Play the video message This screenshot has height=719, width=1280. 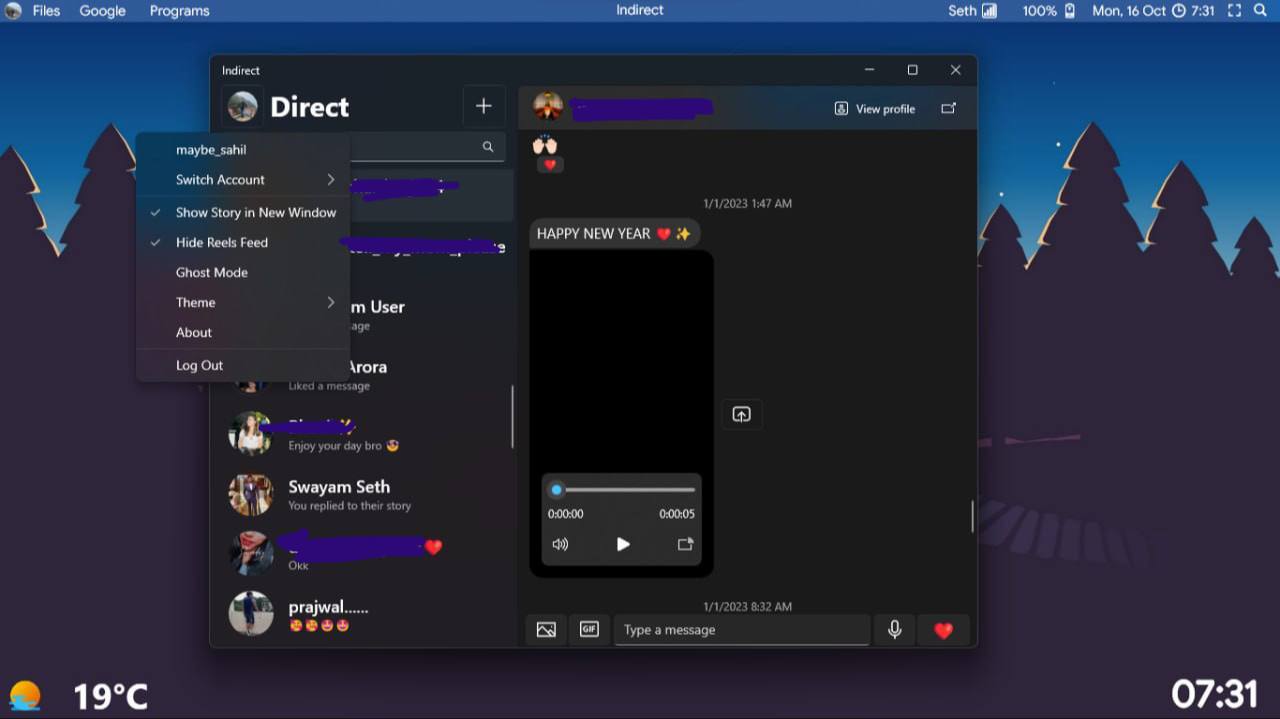pos(623,544)
